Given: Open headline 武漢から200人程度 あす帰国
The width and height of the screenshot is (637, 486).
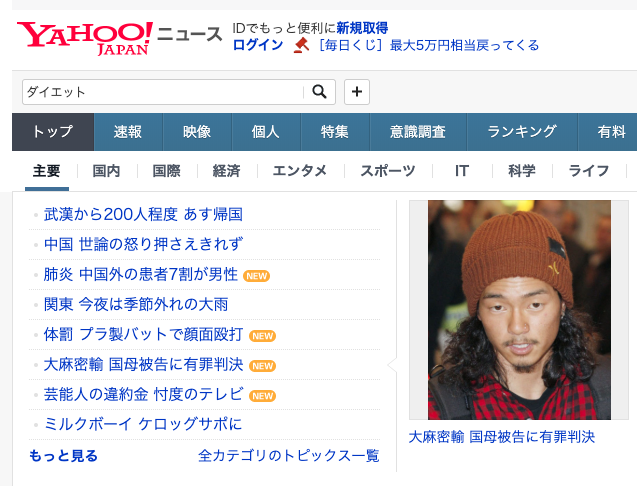Looking at the screenshot, I should coord(143,214).
